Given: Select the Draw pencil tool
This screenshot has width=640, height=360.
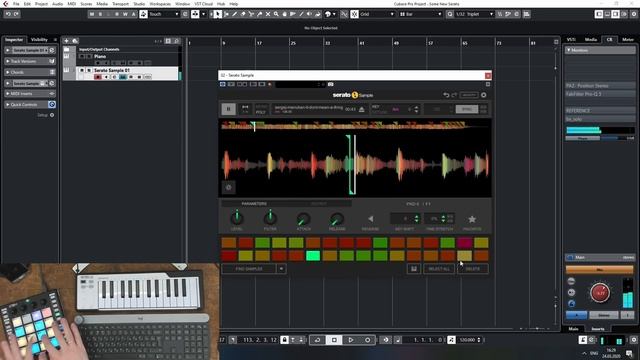Looking at the screenshot, I should (235, 14).
